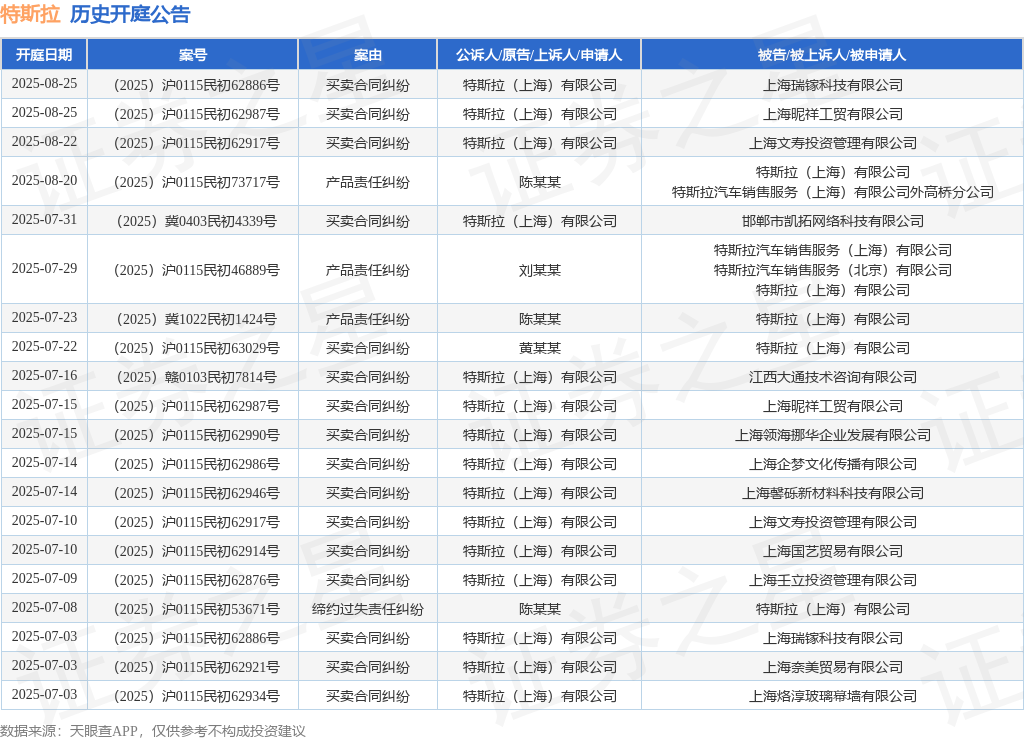Image resolution: width=1024 pixels, height=740 pixels.
Task: Click defendant 特斯拉（上海）有限公司 in the 53671号 row
Action: click(x=833, y=609)
